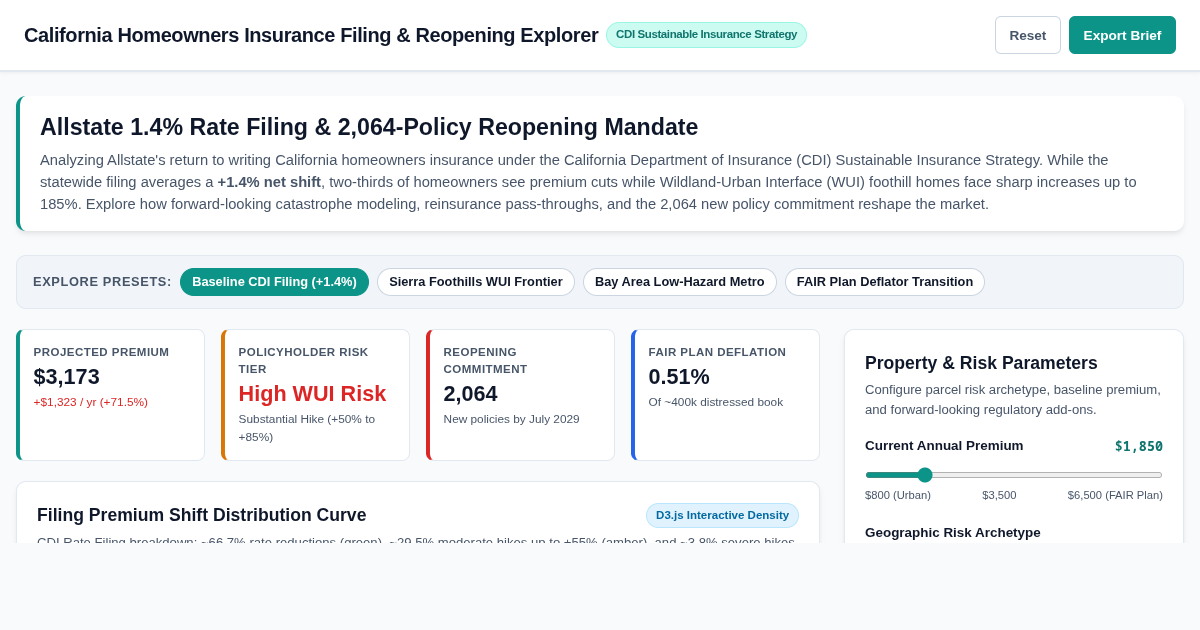Click the Substantial Hike (+50% to +85%) note

pyautogui.click(x=307, y=428)
